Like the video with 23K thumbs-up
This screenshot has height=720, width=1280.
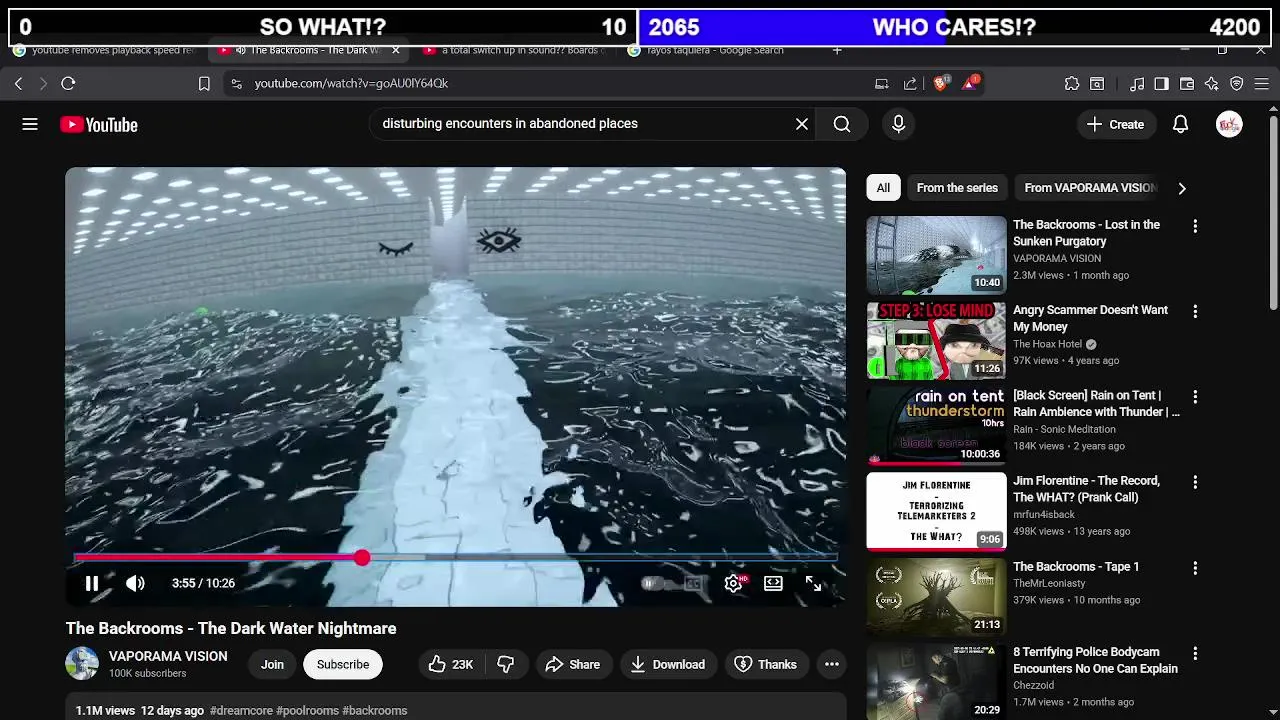tap(450, 664)
